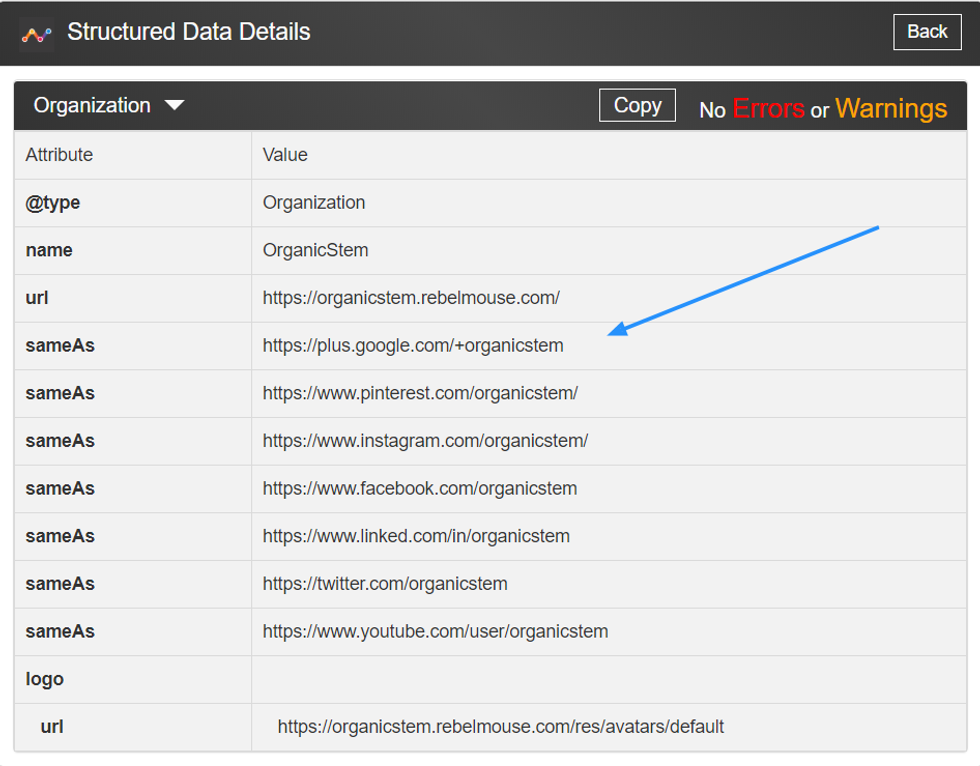The width and height of the screenshot is (980, 766).
Task: Click the LinkedIn sameAs URL value
Action: [416, 536]
